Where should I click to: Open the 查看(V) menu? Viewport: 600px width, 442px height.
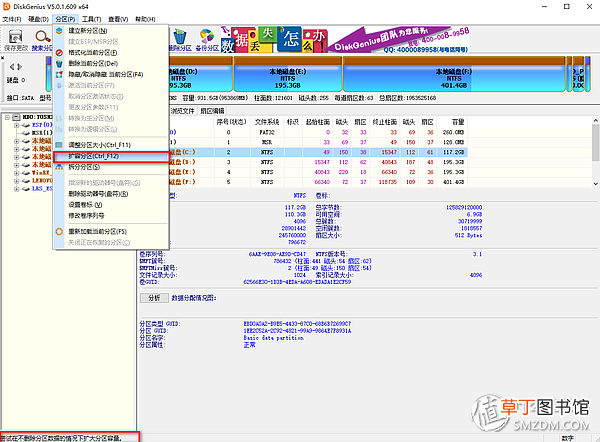[x=118, y=19]
